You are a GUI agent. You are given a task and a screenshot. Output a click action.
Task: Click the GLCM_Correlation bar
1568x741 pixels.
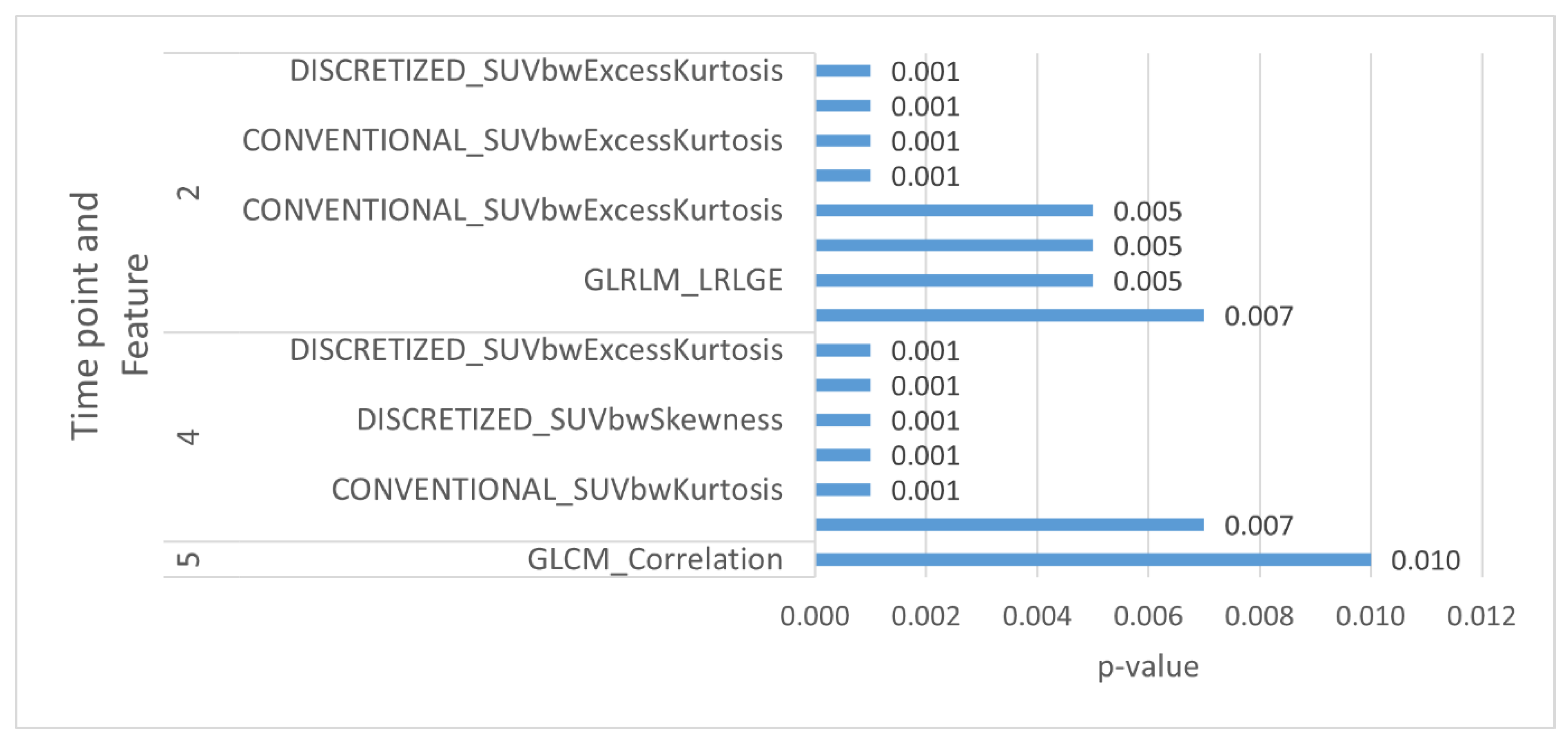(x=1093, y=559)
